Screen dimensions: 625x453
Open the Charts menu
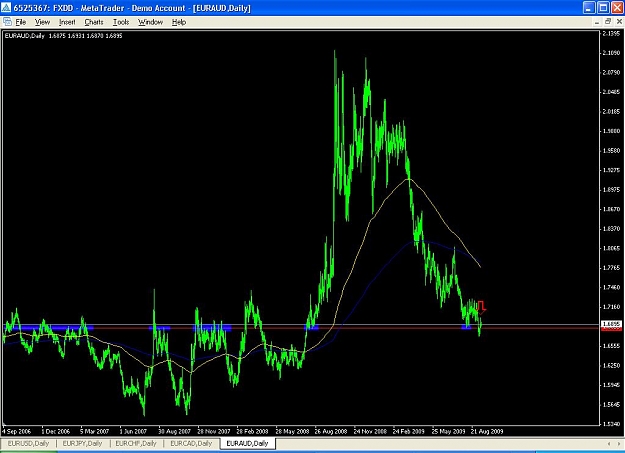point(94,22)
